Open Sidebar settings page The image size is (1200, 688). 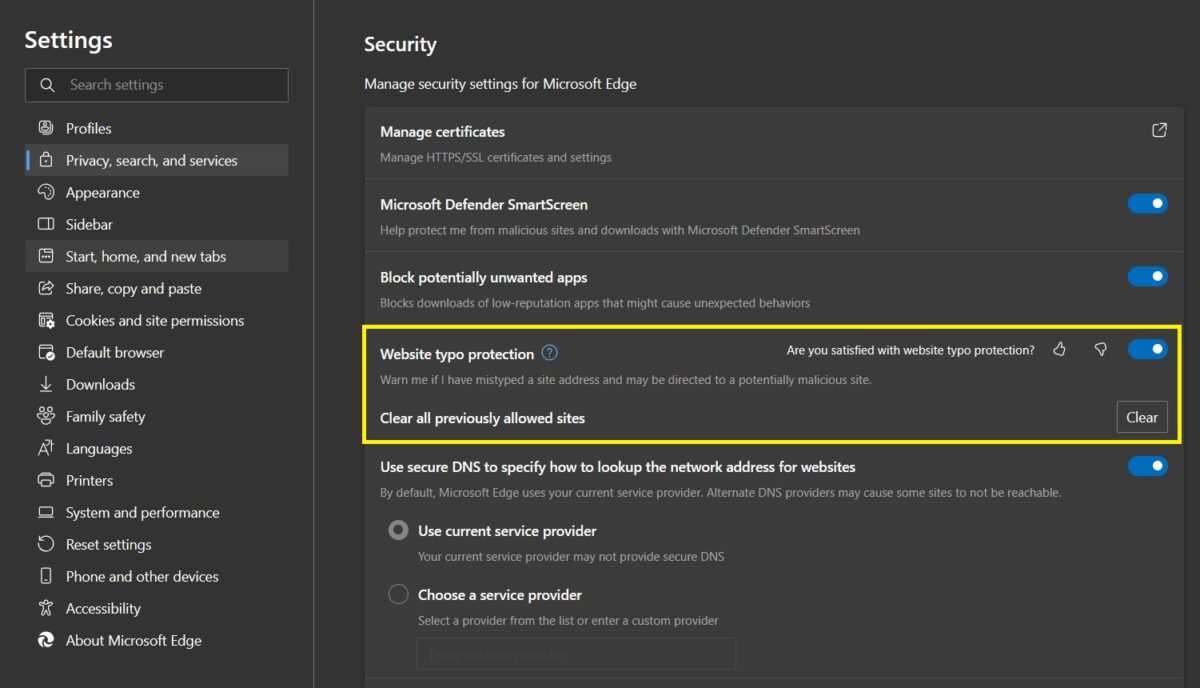coord(156,224)
